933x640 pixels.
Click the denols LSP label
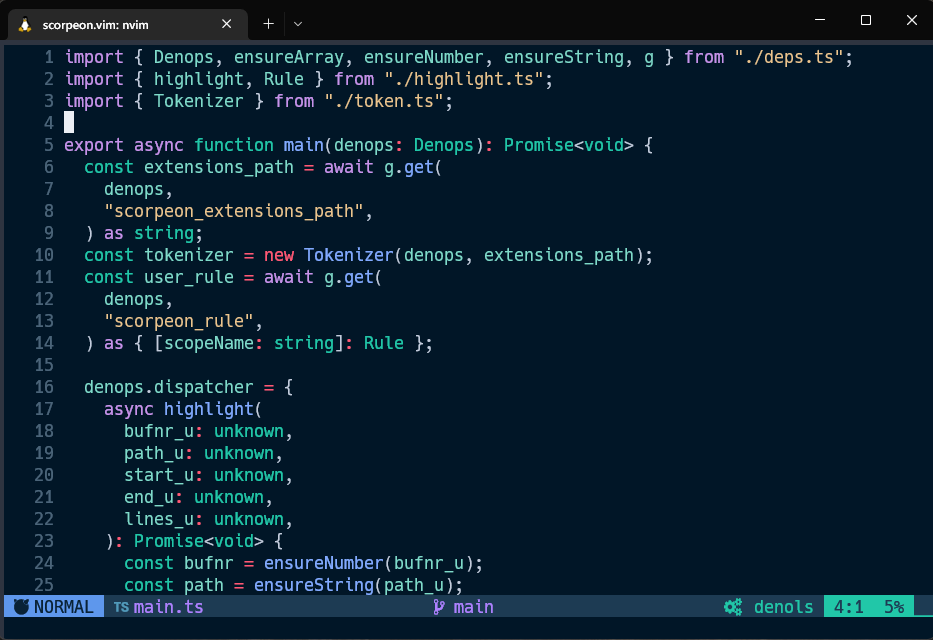pyautogui.click(x=783, y=607)
